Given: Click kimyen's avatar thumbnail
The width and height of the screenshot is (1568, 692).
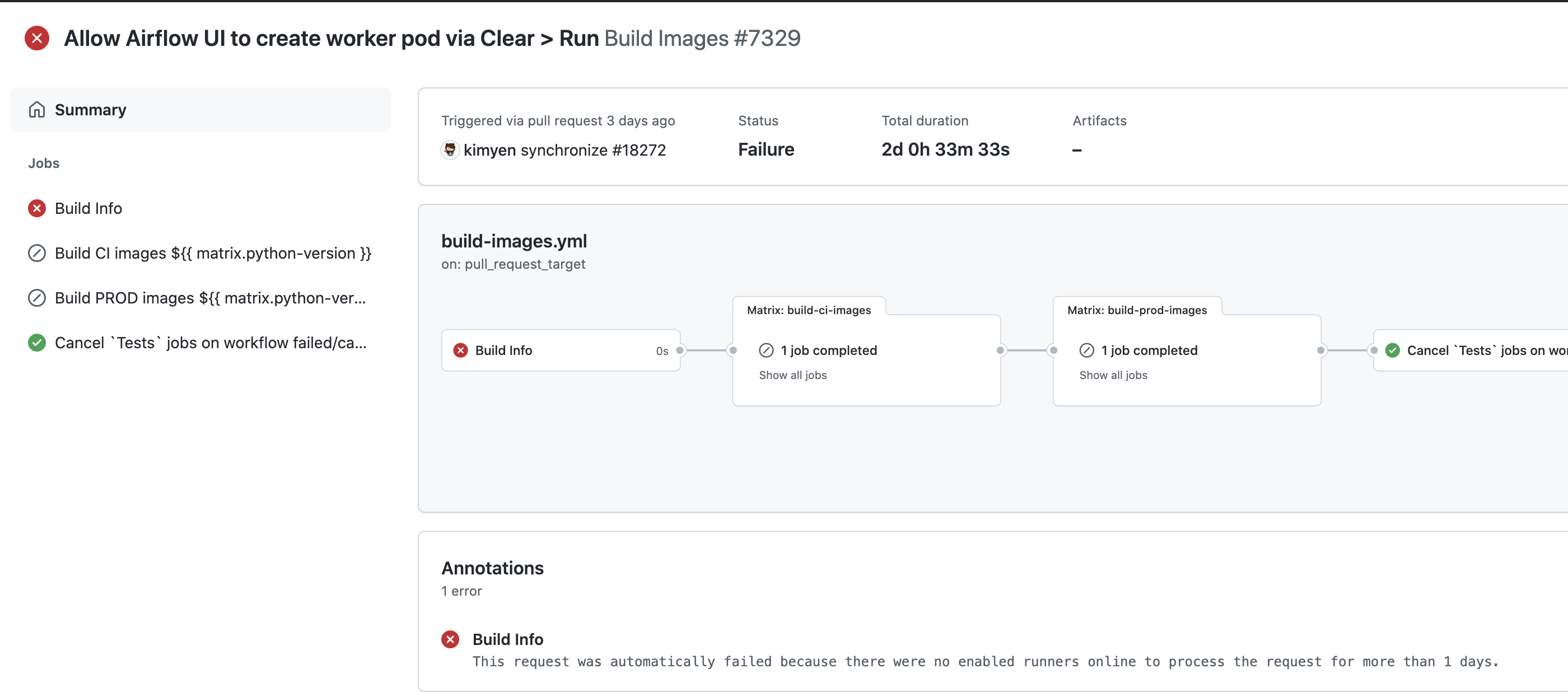Looking at the screenshot, I should (450, 149).
